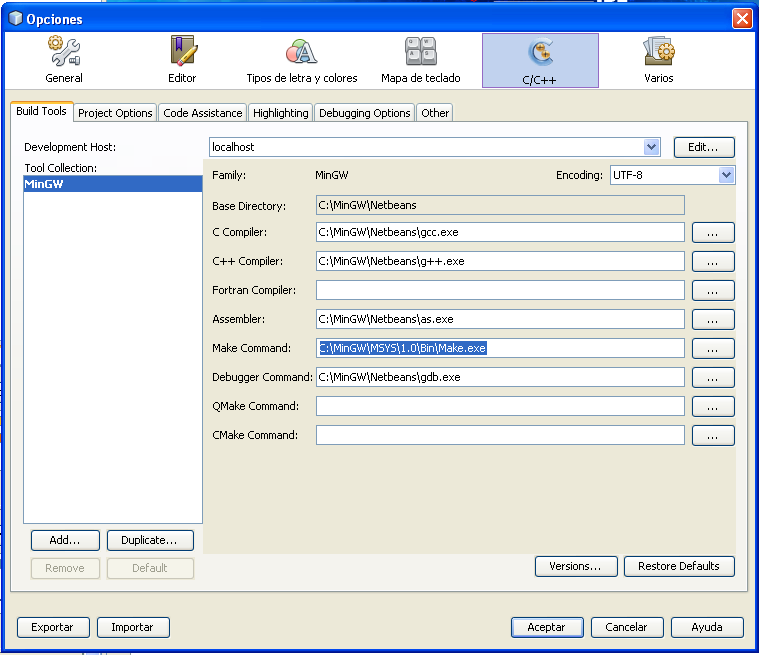This screenshot has width=759, height=655.
Task: Switch to the Code Assistance tab
Action: coord(202,113)
